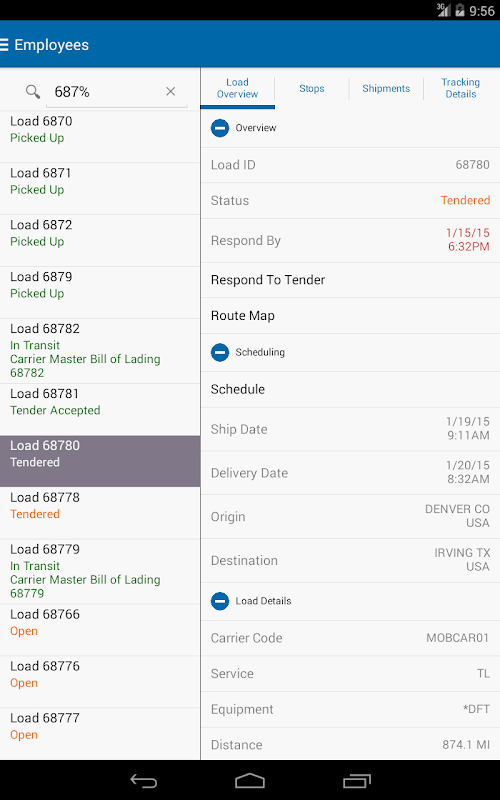Viewport: 500px width, 800px height.
Task: Select Load 68778 Tendered entry
Action: (x=100, y=513)
